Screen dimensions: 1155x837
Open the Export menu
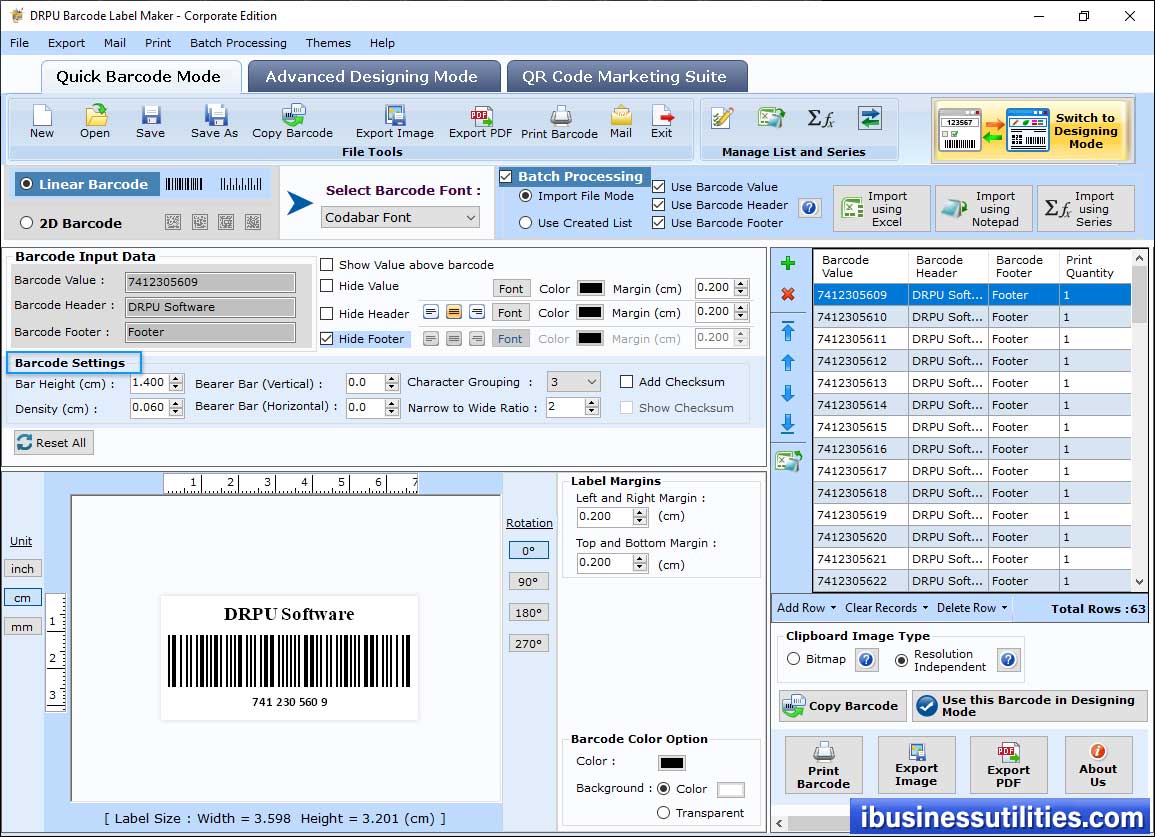pyautogui.click(x=66, y=43)
